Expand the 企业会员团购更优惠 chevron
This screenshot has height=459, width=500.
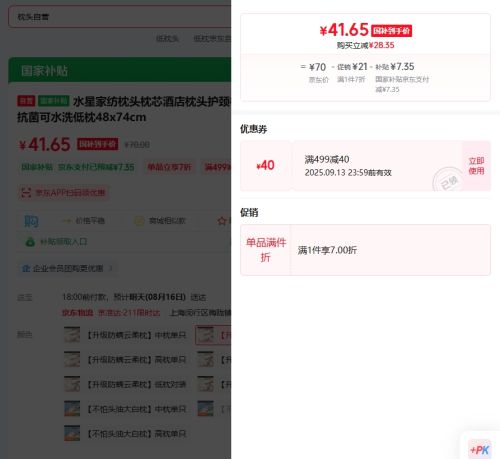coord(111,268)
